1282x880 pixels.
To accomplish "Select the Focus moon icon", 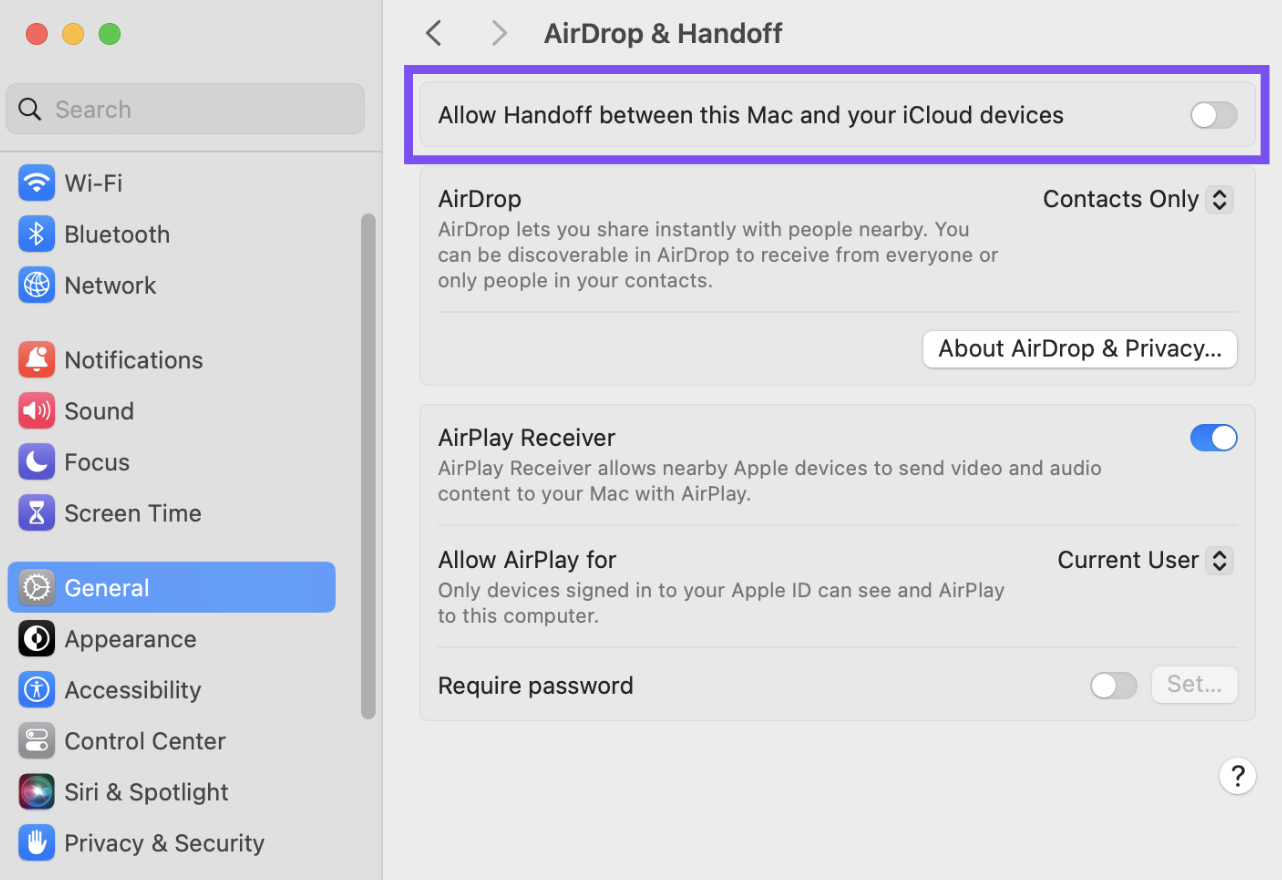I will [37, 462].
